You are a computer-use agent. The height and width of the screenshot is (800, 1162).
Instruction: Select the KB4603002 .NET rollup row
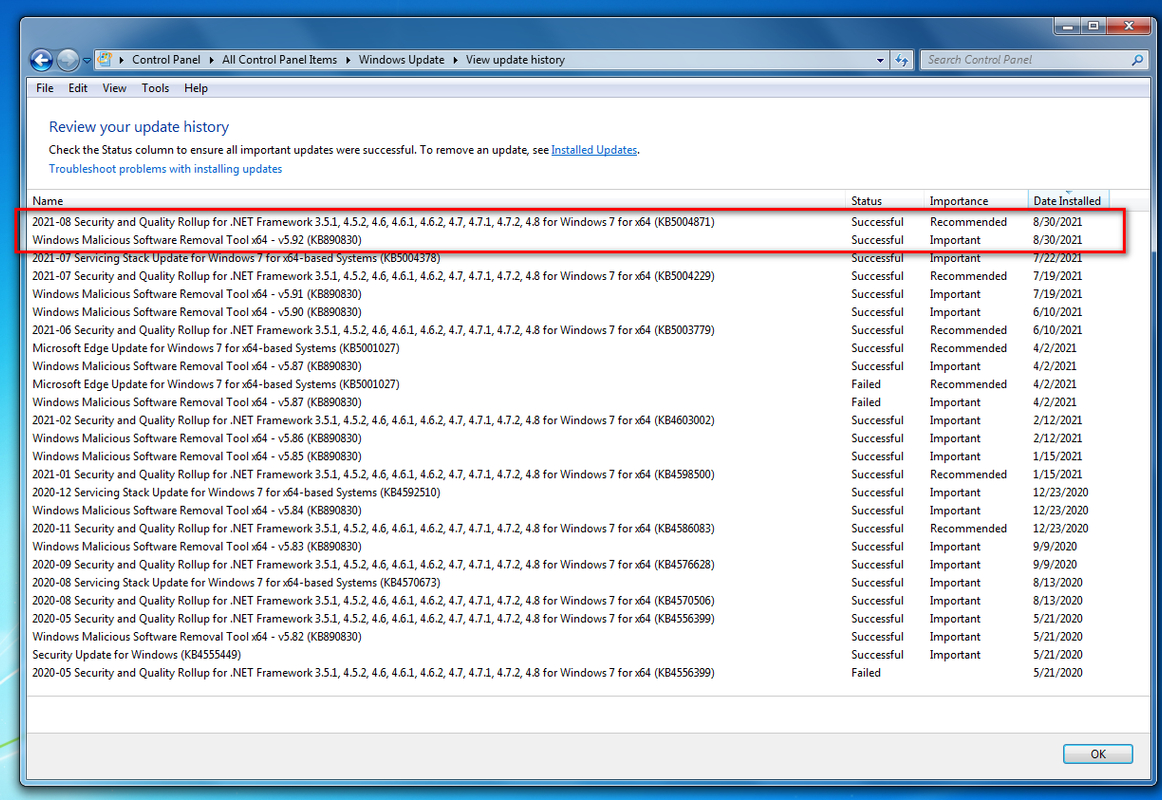(x=569, y=420)
